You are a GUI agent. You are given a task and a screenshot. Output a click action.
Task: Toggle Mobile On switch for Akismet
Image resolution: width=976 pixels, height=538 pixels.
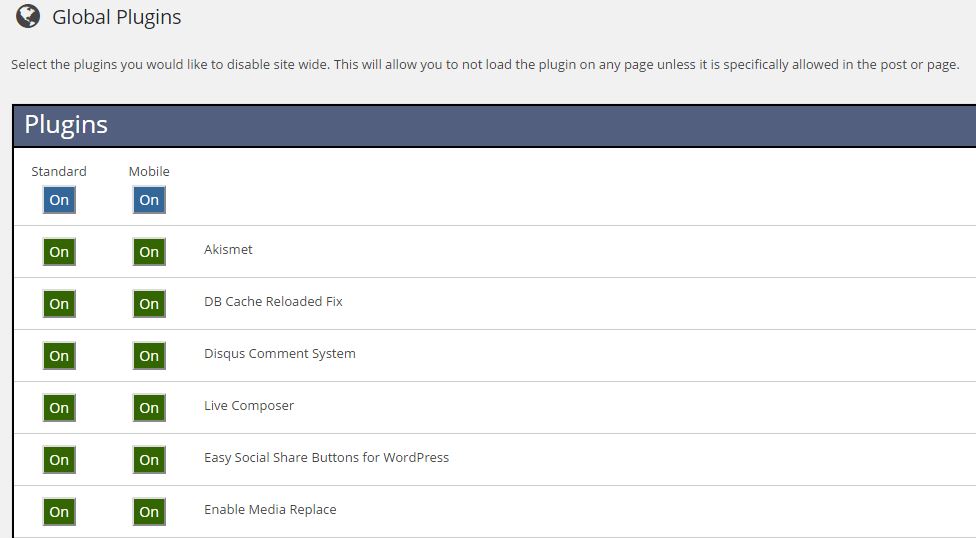(x=149, y=252)
